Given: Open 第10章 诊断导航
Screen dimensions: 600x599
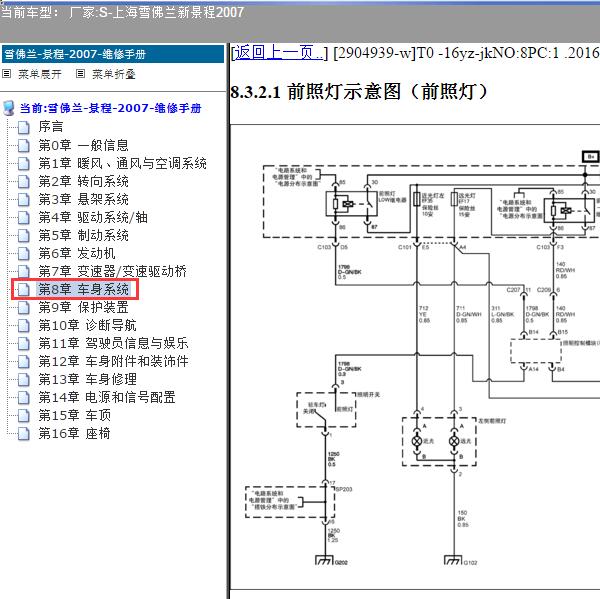Looking at the screenshot, I should [x=87, y=325].
